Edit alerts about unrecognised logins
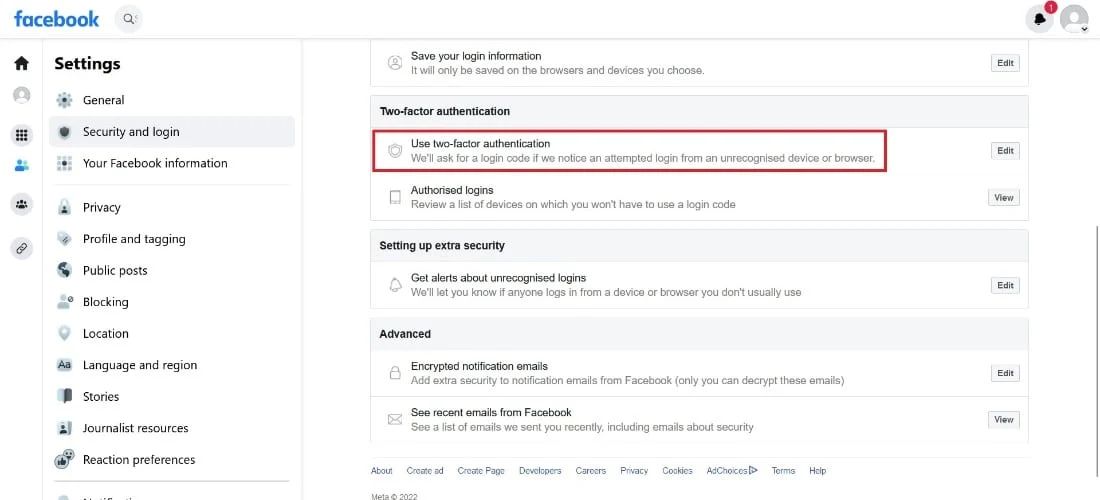The height and width of the screenshot is (500, 1100). click(1005, 285)
